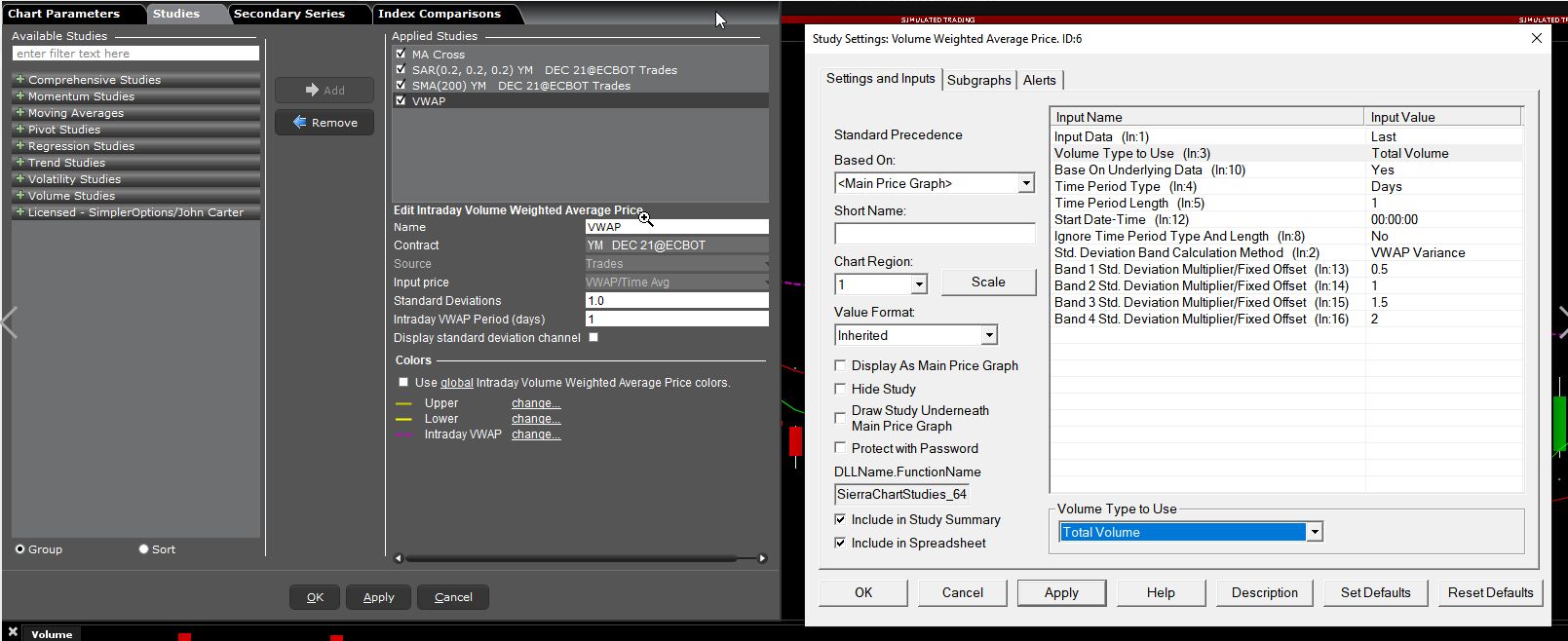Screen dimensions: 1568x641
Task: Close the Volume panel at bottom
Action: [x=13, y=632]
